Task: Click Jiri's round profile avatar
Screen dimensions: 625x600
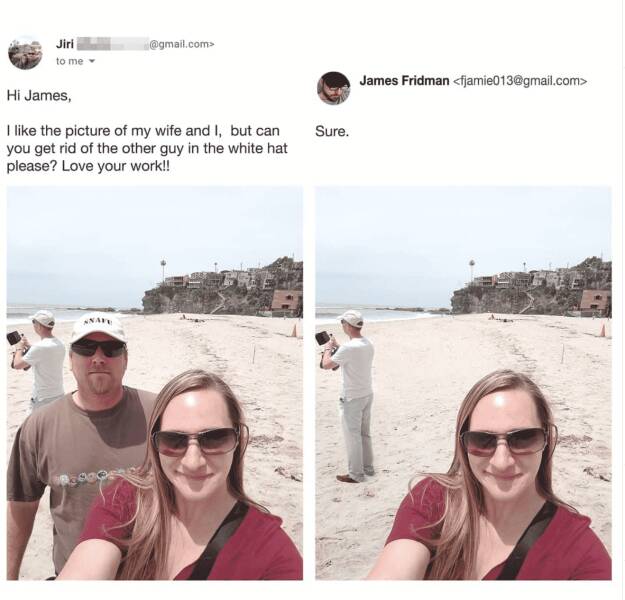Action: 25,52
